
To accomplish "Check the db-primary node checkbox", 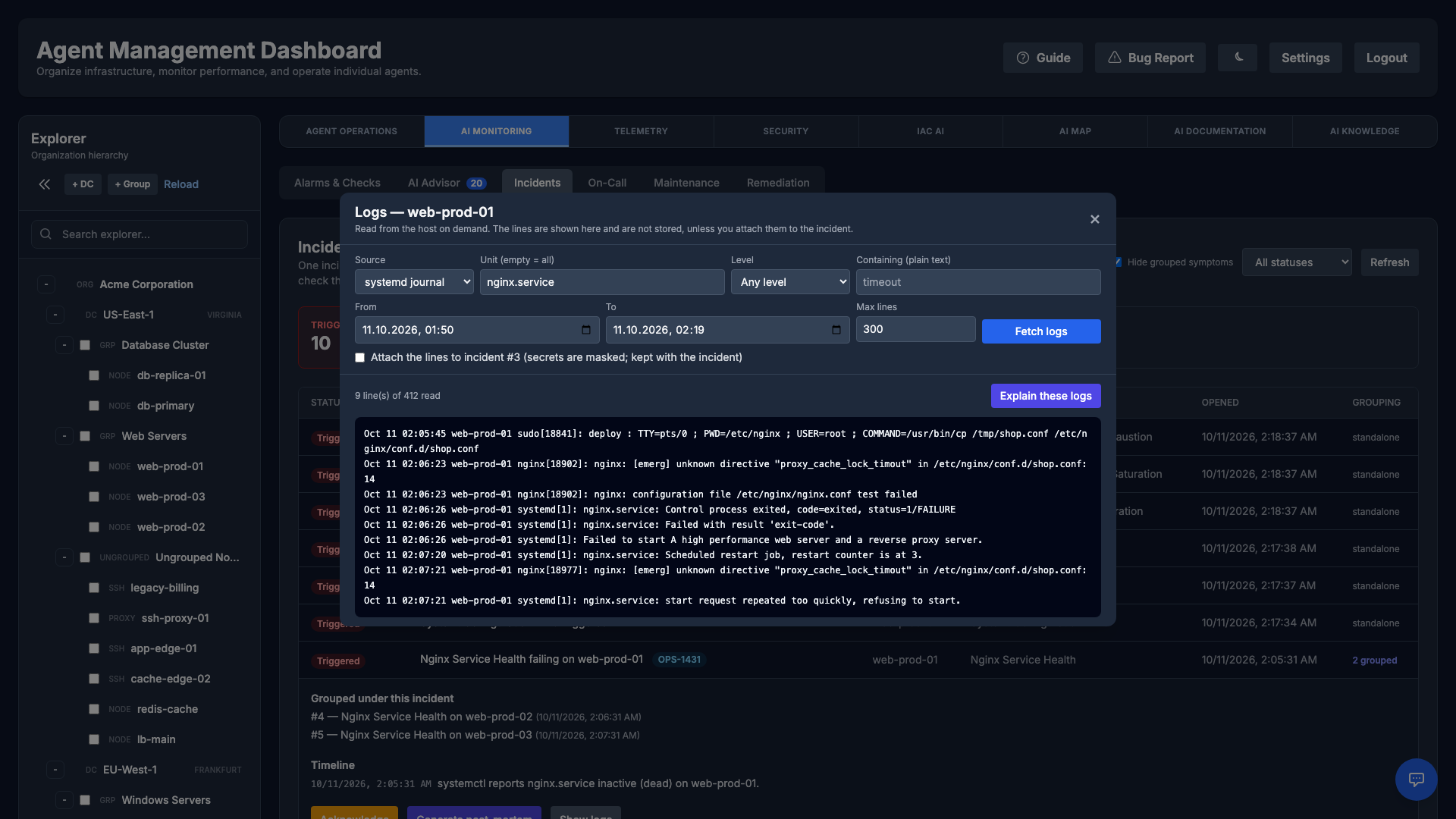I will (94, 406).
